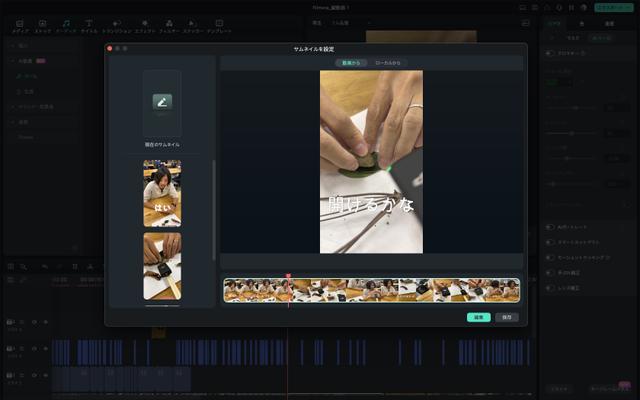The height and width of the screenshot is (400, 640).
Task: Switch to the ローカルから tab
Action: point(388,62)
